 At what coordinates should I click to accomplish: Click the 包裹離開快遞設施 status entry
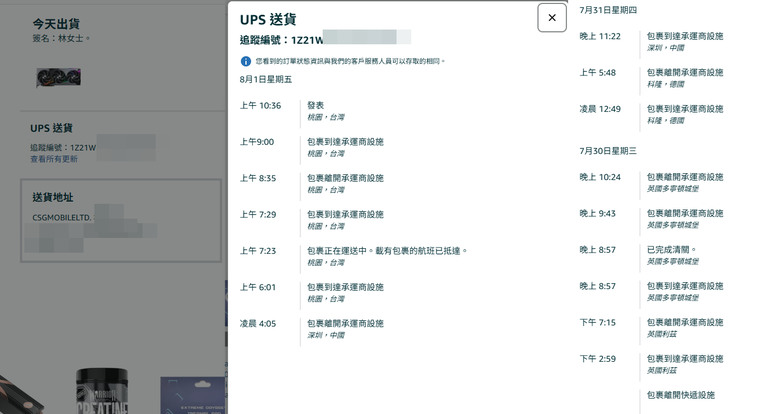pos(681,395)
